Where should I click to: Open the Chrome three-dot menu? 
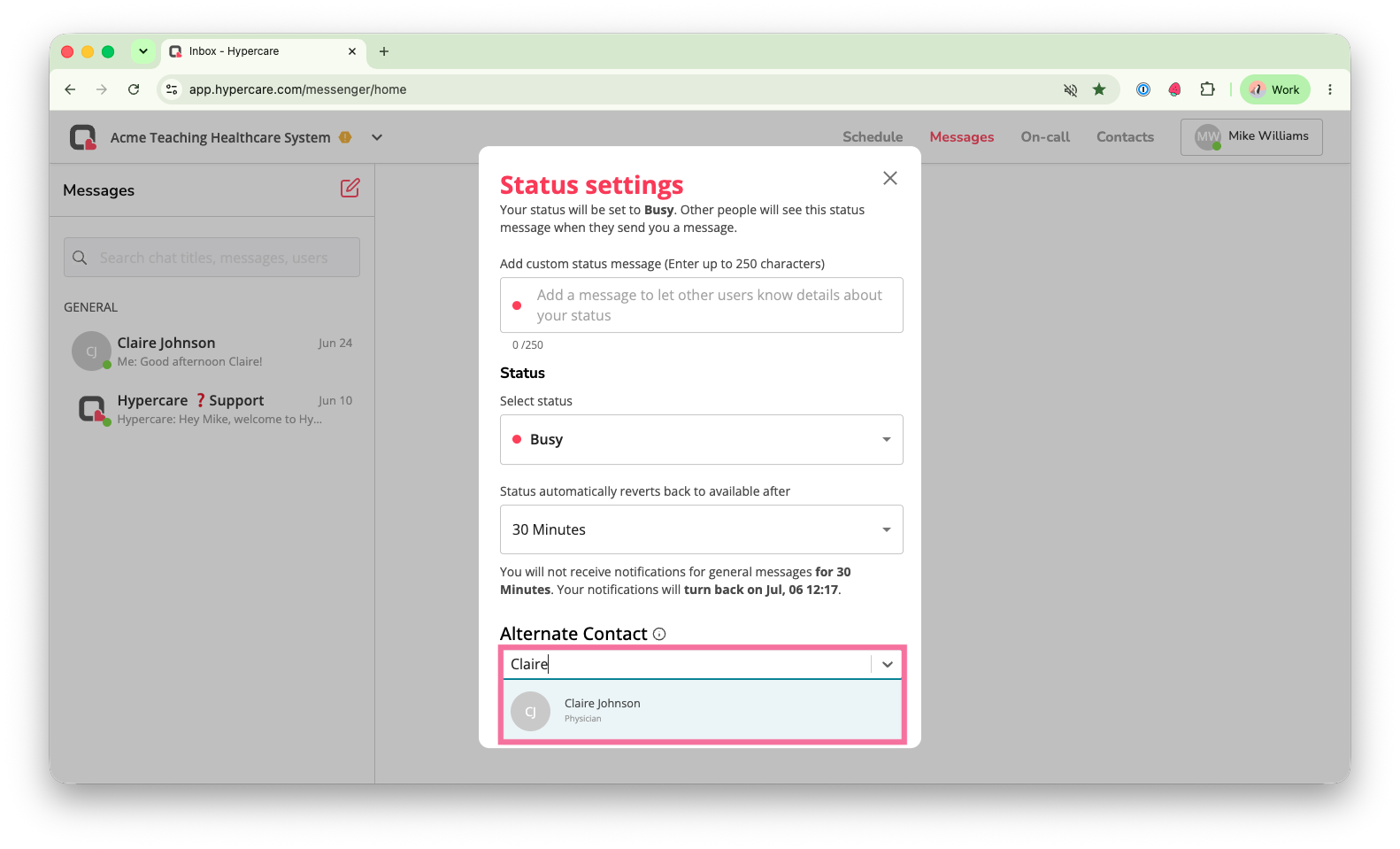pyautogui.click(x=1329, y=89)
